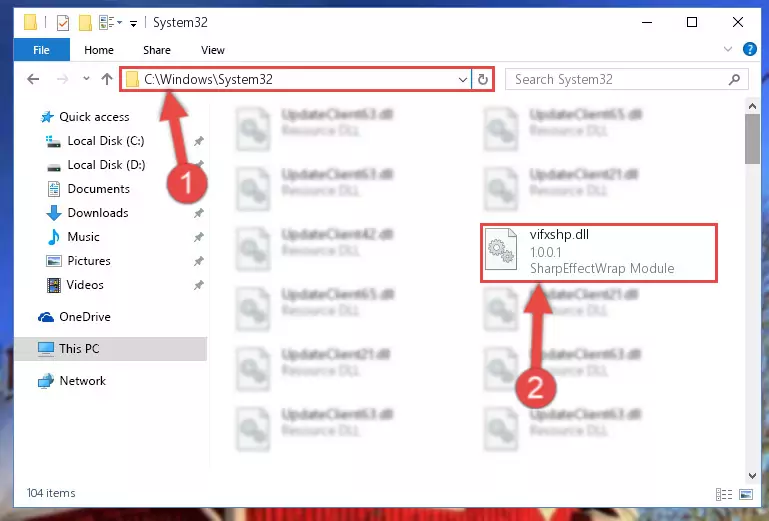Screen dimensions: 769x521
Task: Select the vifxshp.dll file
Action: 599,253
